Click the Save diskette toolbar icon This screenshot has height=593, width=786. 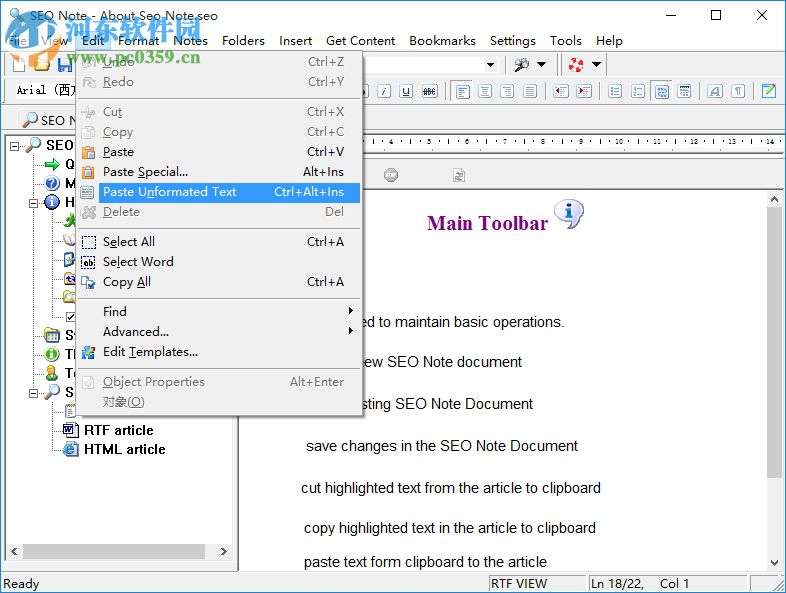[65, 65]
